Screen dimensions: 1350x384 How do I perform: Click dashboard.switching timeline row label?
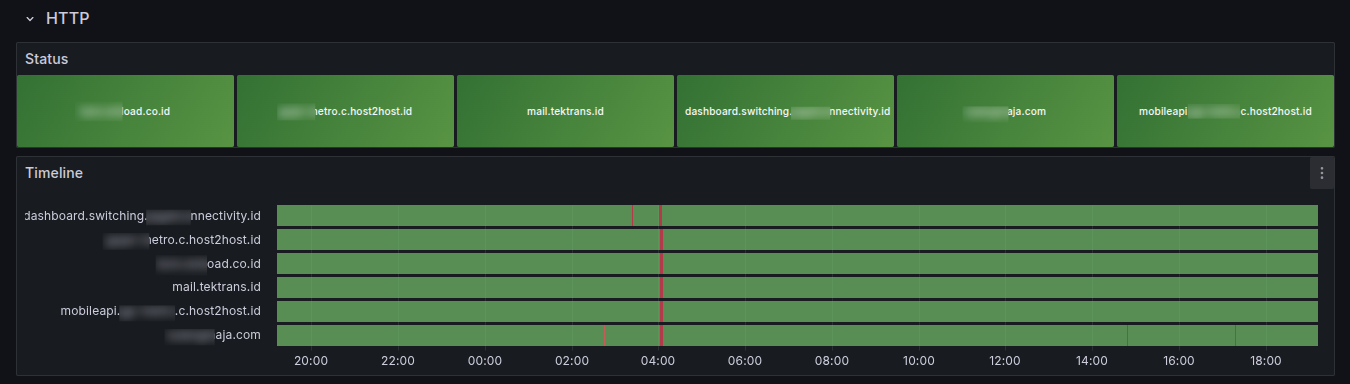tap(142, 215)
